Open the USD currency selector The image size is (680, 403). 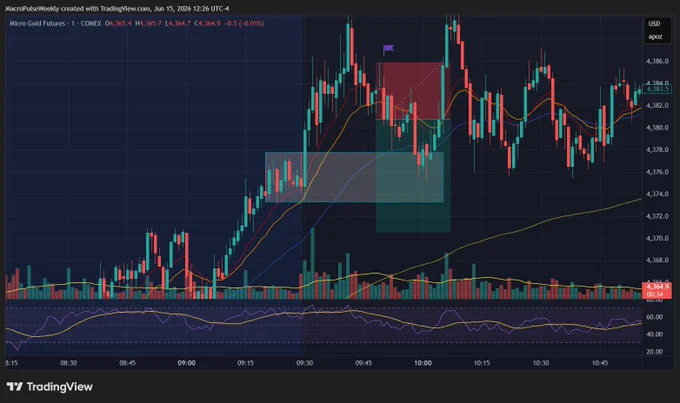[654, 23]
